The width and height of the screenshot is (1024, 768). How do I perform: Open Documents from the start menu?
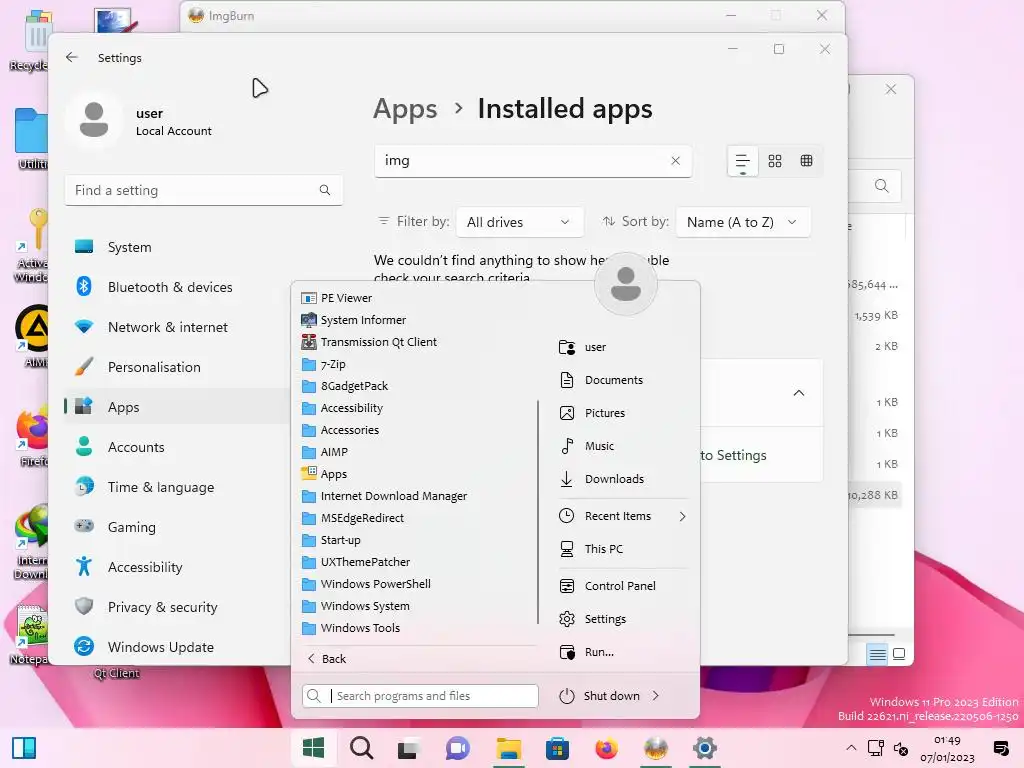[601, 379]
